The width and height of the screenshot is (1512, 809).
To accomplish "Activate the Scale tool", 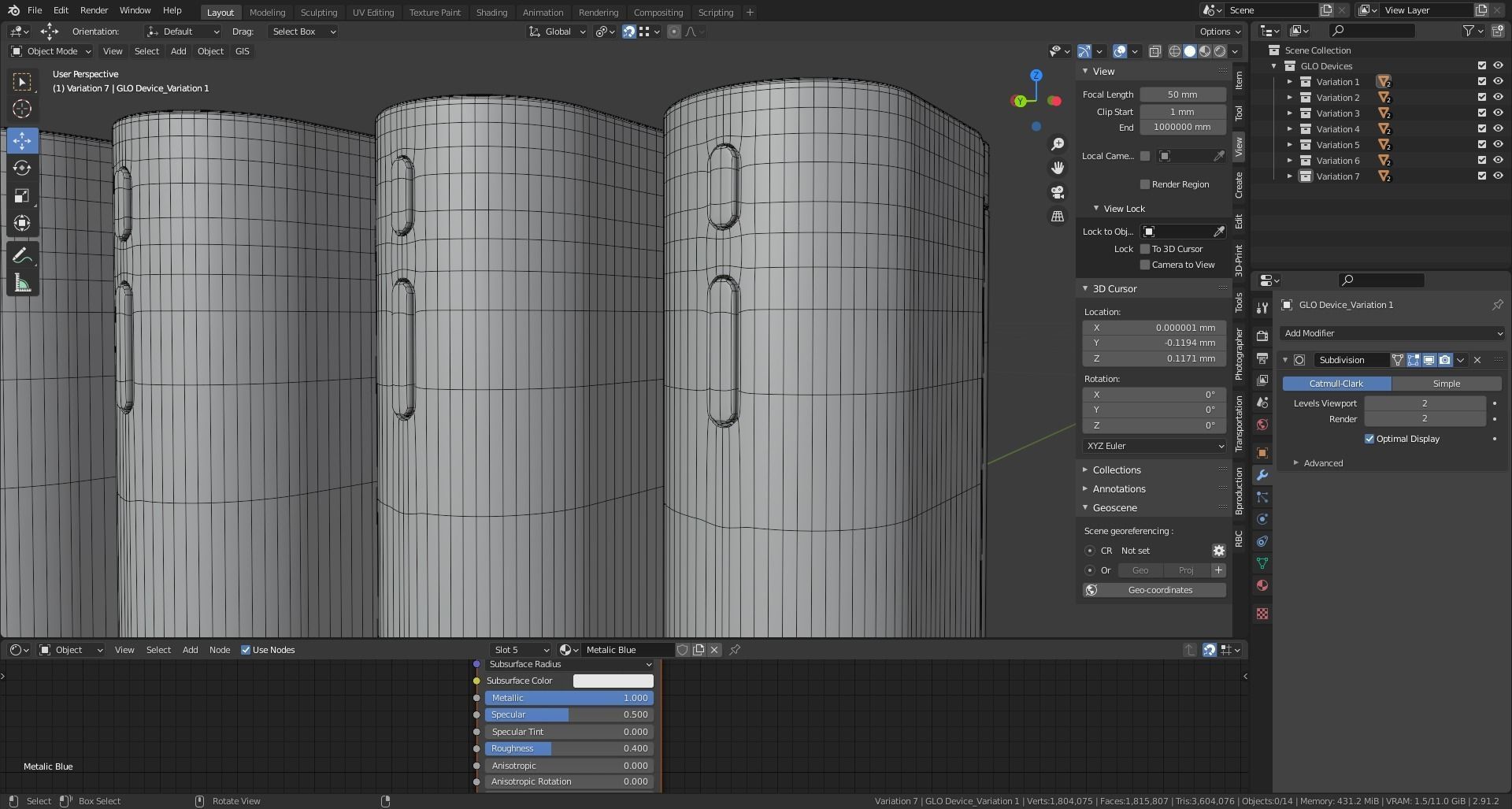I will 22,195.
